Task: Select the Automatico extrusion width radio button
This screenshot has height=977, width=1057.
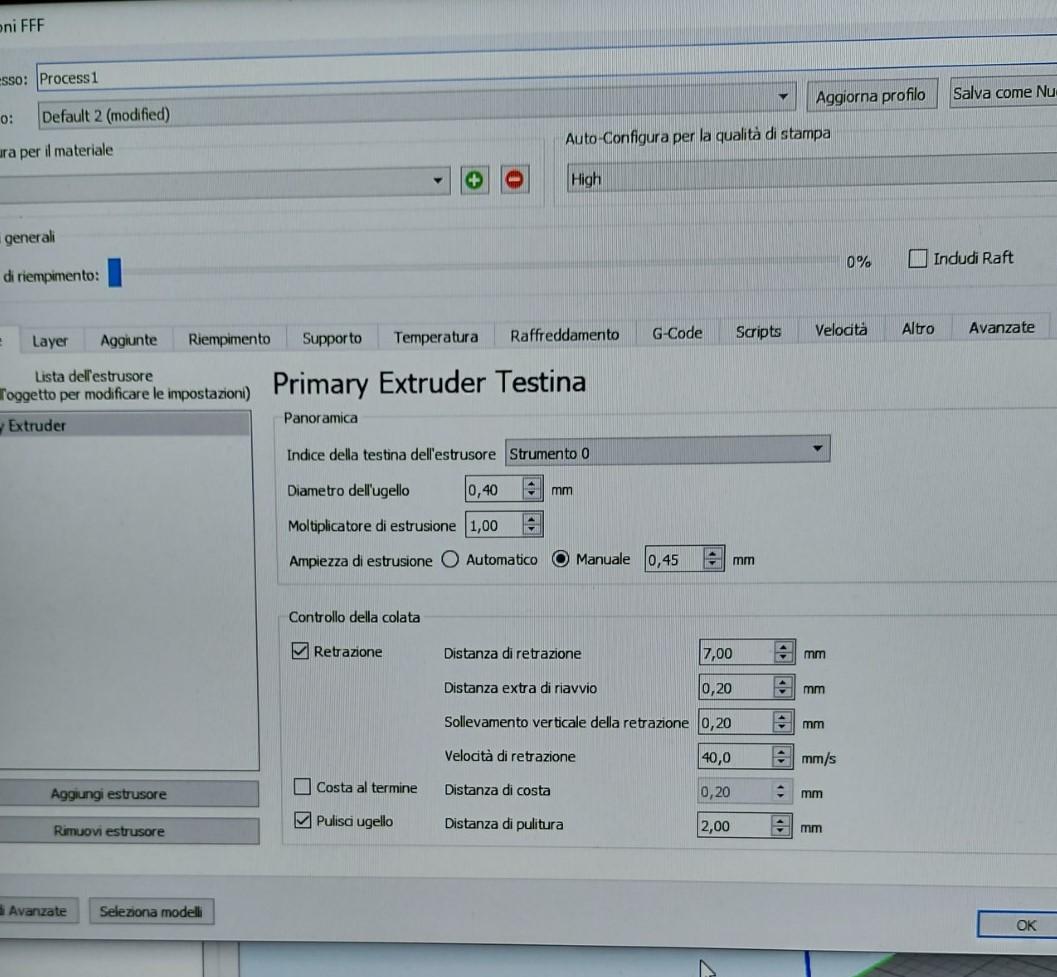Action: pos(450,560)
